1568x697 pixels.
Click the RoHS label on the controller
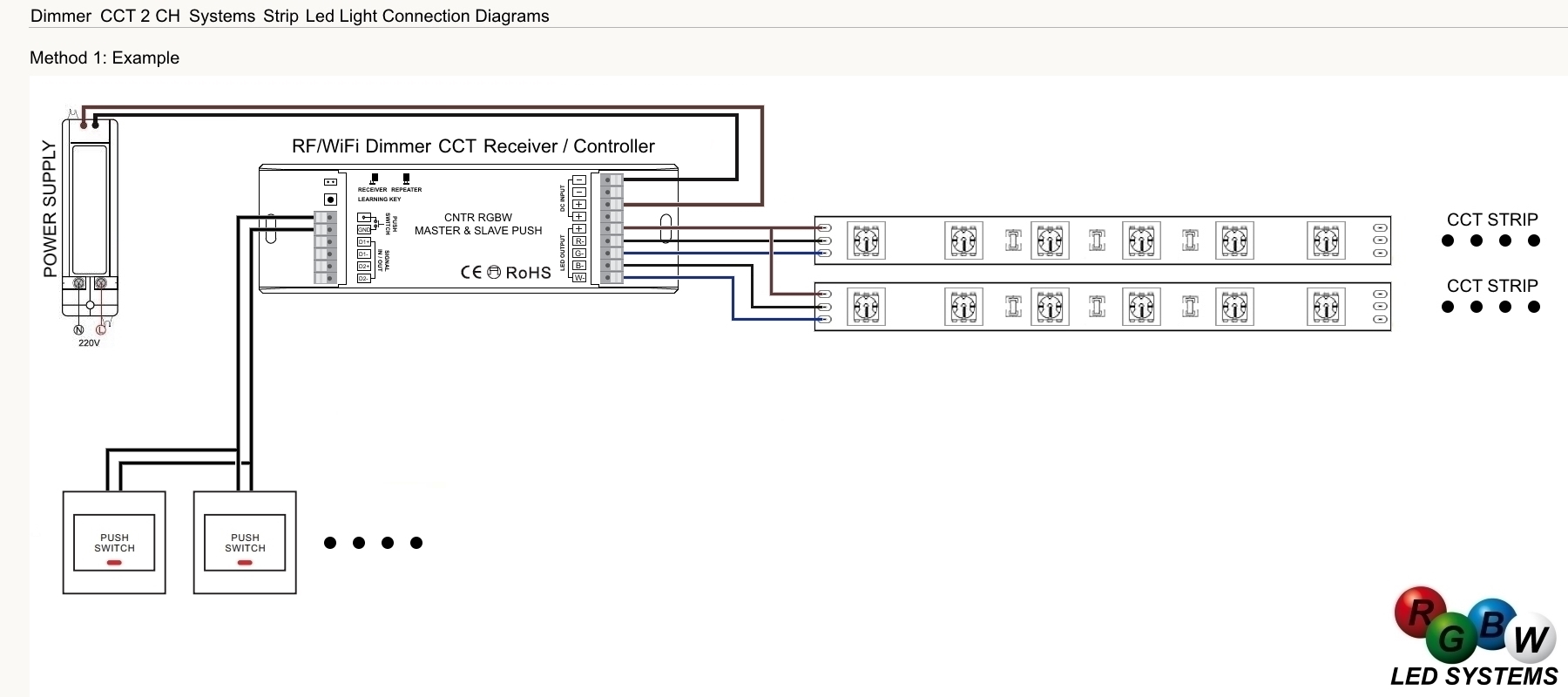tap(528, 273)
